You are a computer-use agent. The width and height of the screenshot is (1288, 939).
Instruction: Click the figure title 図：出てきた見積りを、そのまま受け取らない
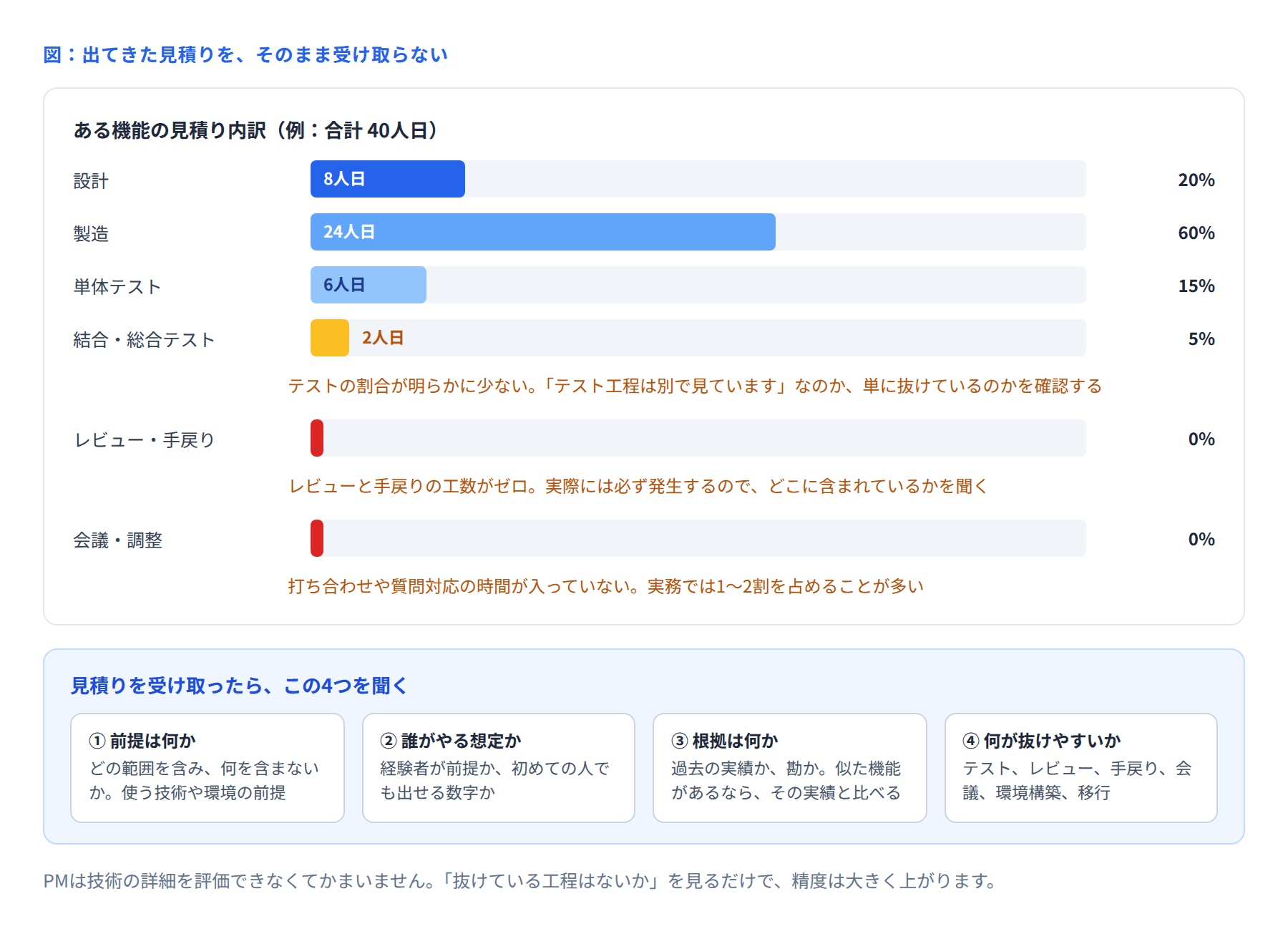point(245,55)
